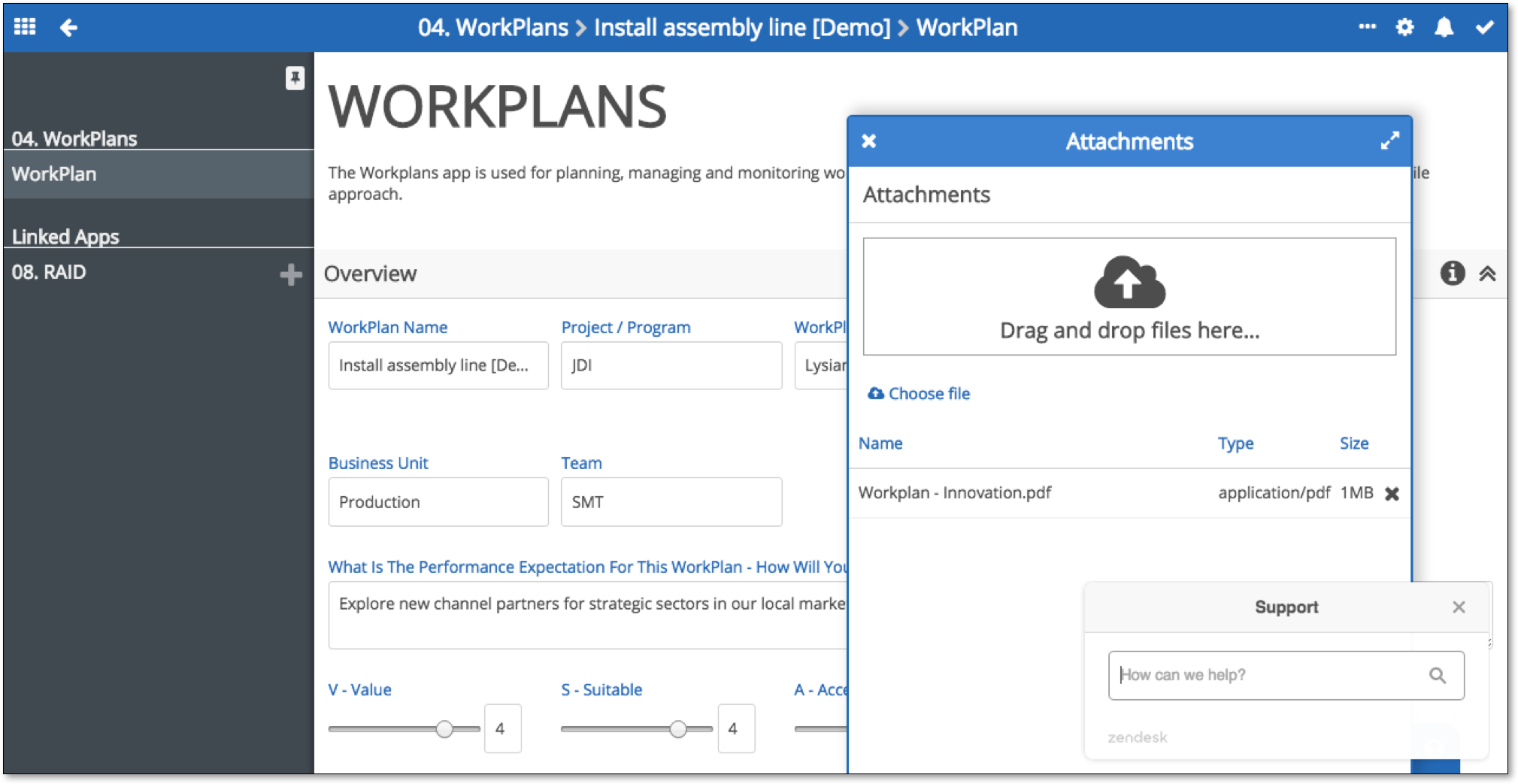The width and height of the screenshot is (1518, 784).
Task: Click the drag and drop files area
Action: pyautogui.click(x=1129, y=297)
